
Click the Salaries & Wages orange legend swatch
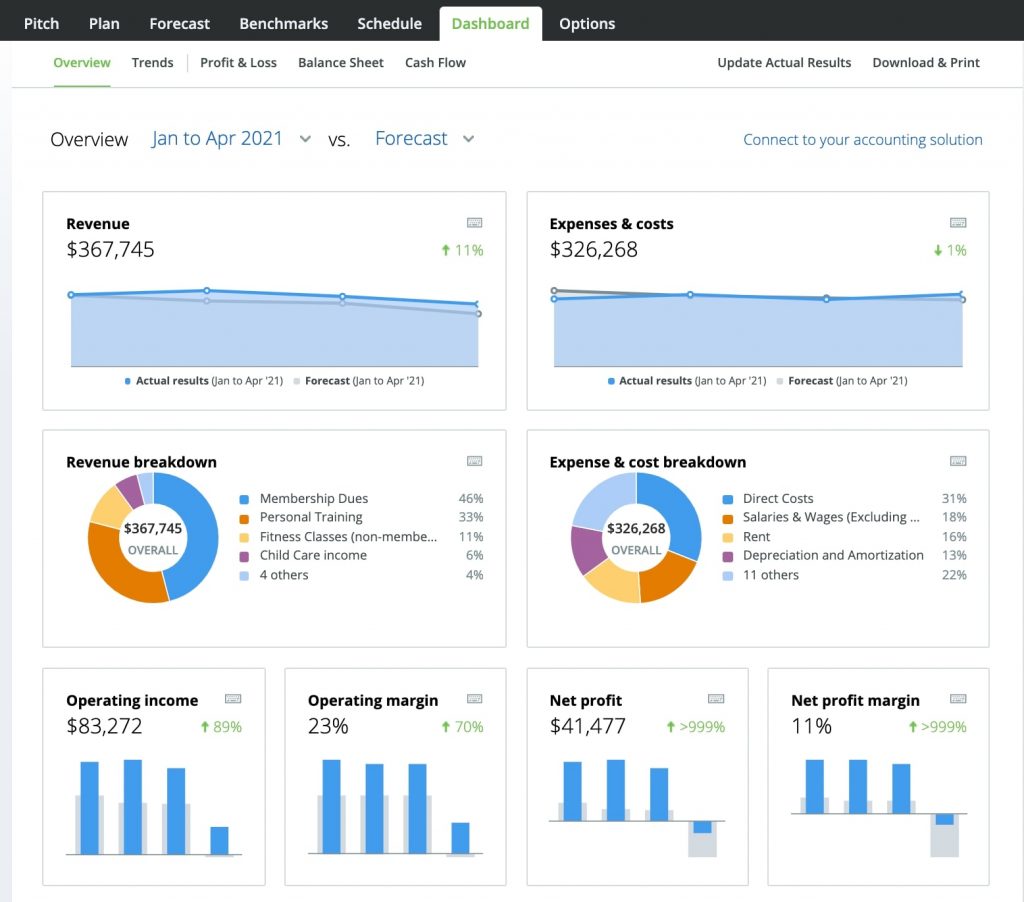click(728, 519)
